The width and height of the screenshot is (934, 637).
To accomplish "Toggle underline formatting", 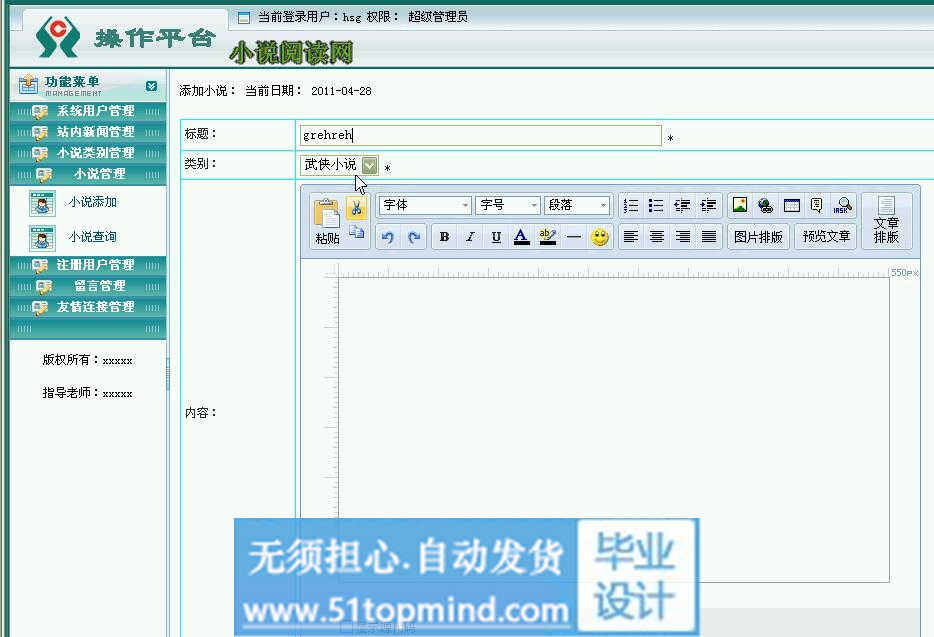I will (496, 237).
